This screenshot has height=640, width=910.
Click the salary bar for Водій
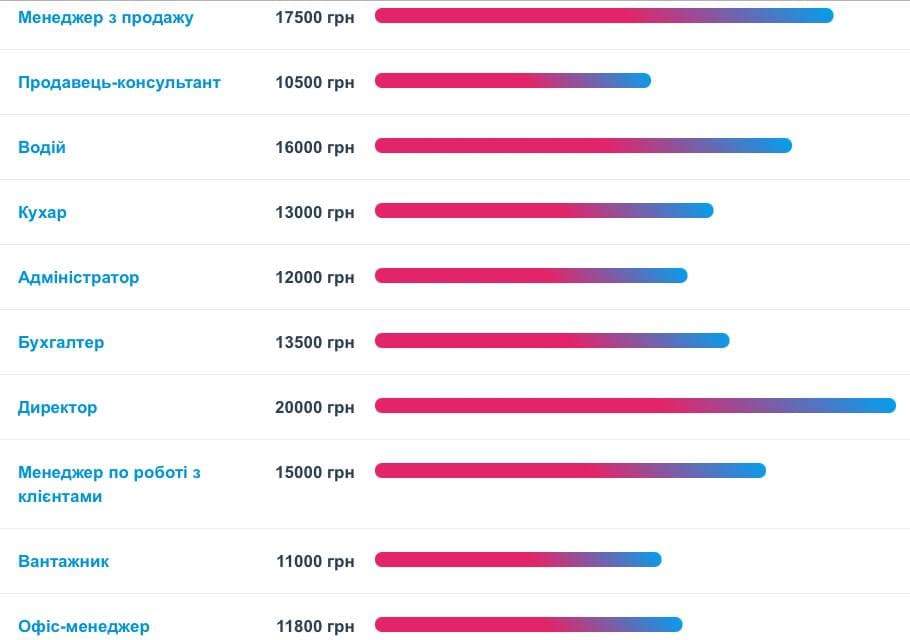(583, 146)
